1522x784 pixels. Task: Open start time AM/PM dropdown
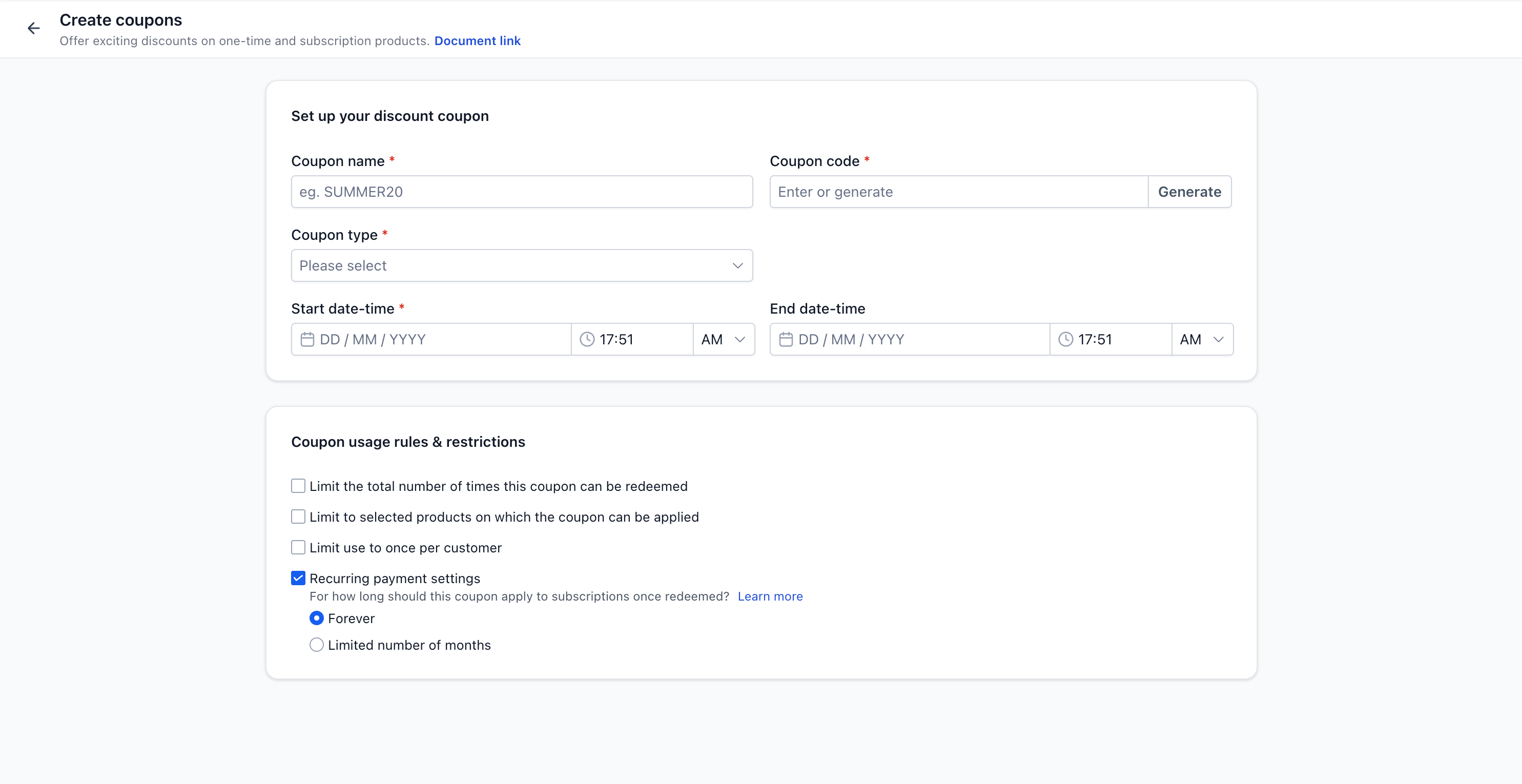pos(723,339)
